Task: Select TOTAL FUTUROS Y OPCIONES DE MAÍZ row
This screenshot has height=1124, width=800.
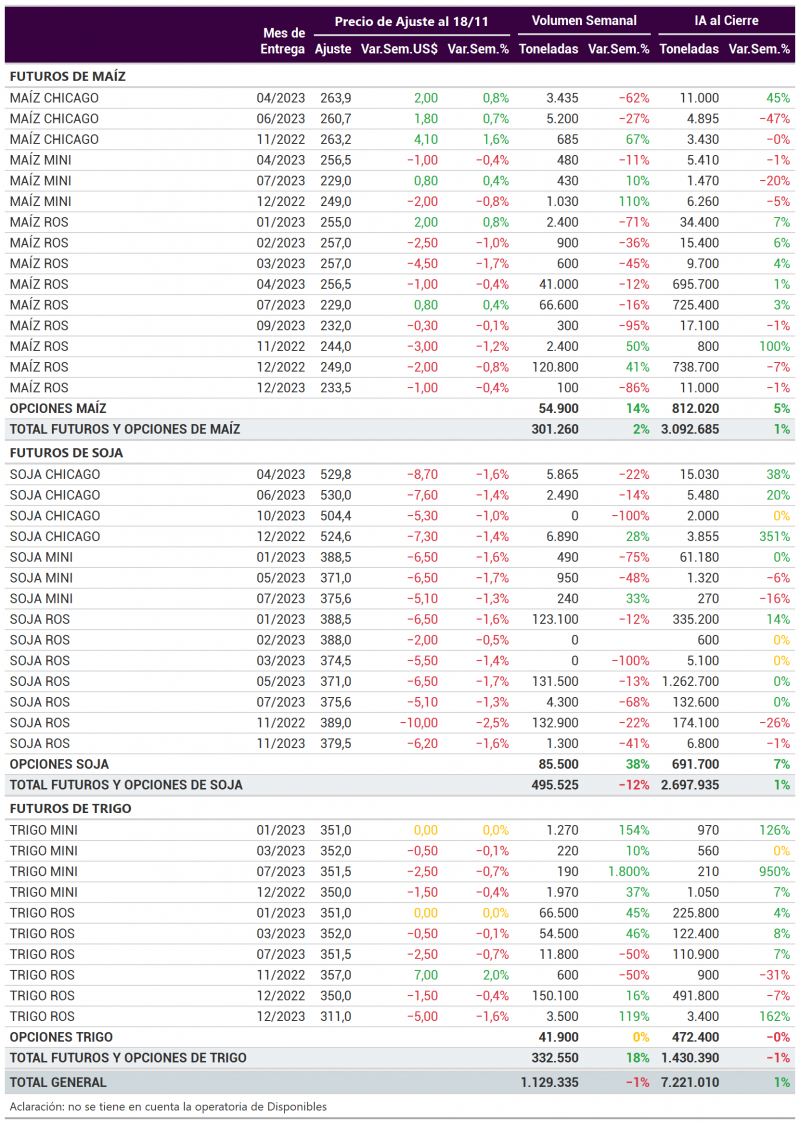Action: tap(400, 429)
